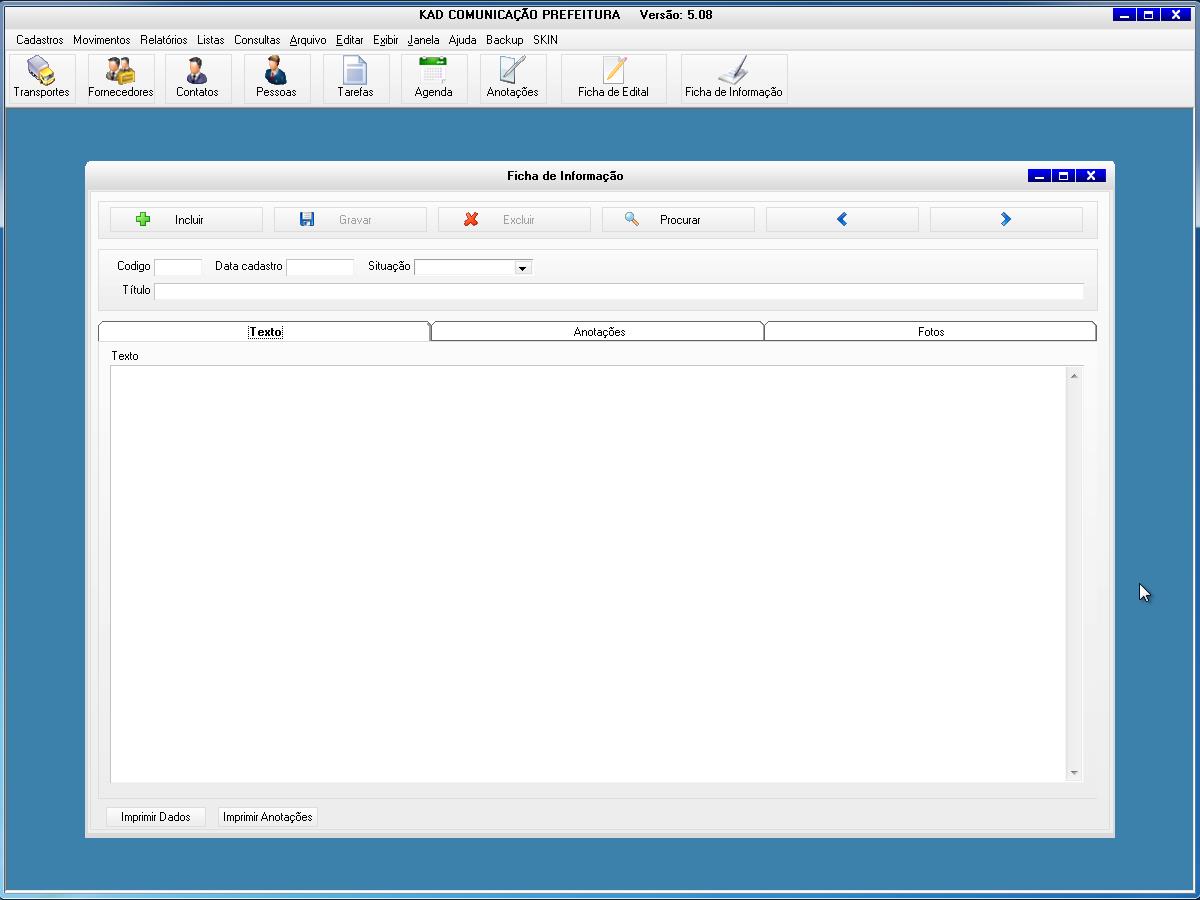Open the Fornecedores toolbar icon
Screen dimensions: 1200x900
click(121, 78)
